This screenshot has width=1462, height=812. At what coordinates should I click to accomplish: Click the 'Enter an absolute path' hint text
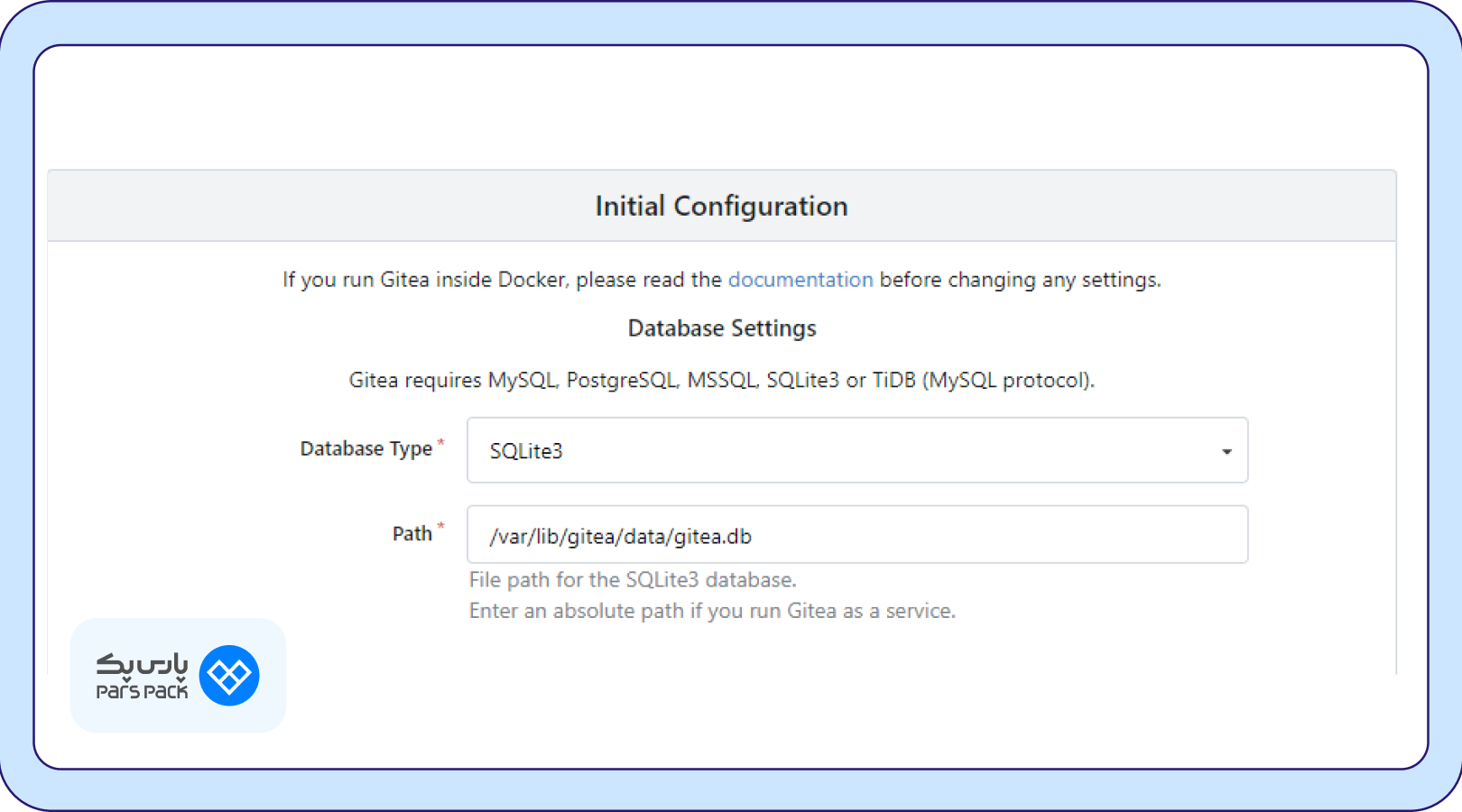pos(711,611)
